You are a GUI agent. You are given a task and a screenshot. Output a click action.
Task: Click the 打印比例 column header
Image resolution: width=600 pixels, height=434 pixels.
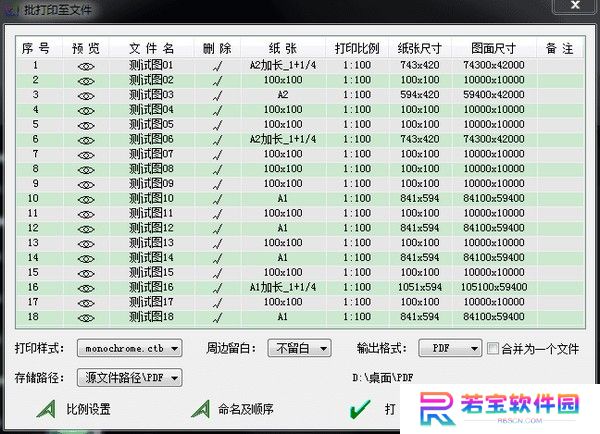(x=357, y=49)
